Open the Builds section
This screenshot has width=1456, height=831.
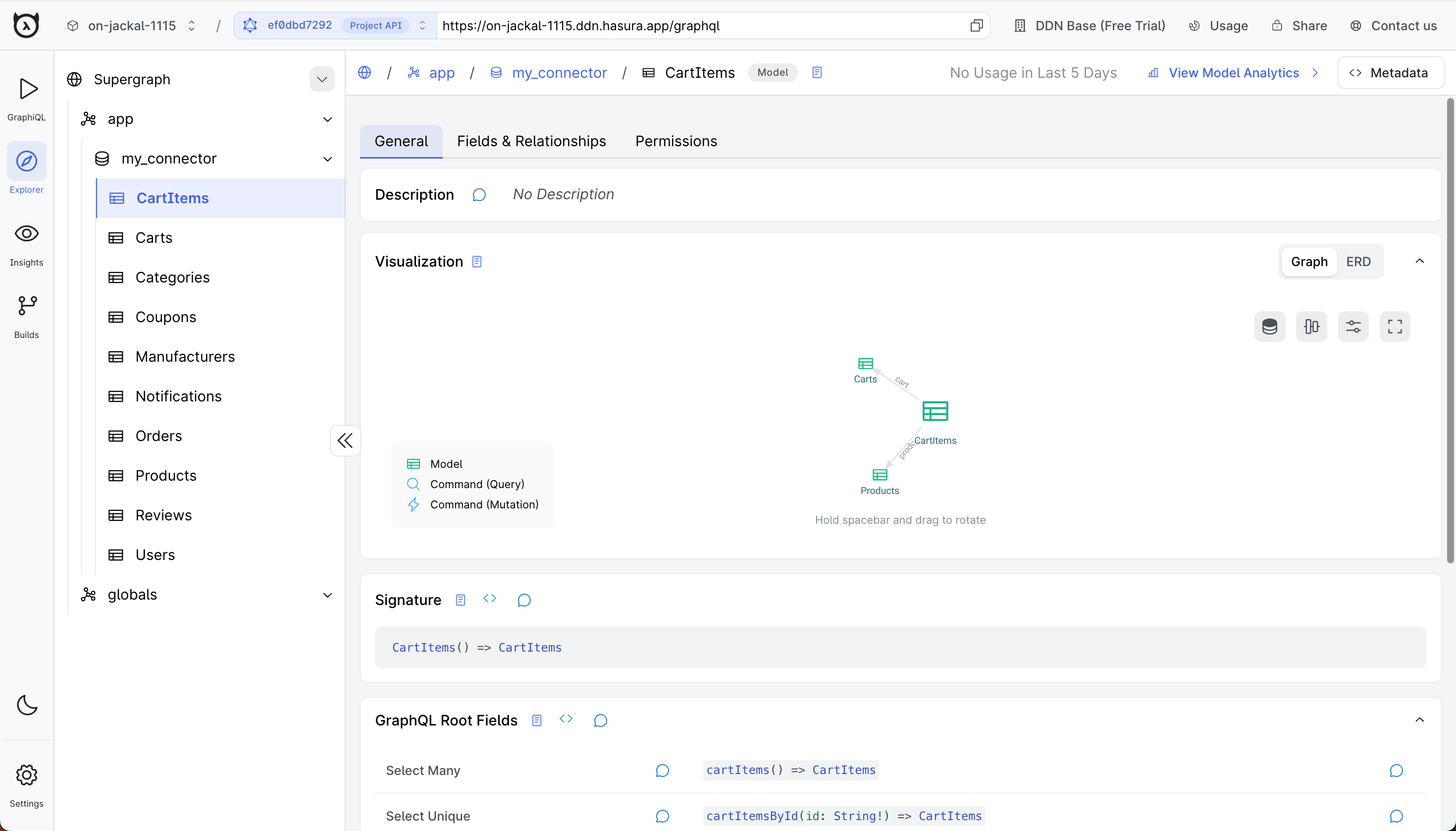[x=26, y=317]
